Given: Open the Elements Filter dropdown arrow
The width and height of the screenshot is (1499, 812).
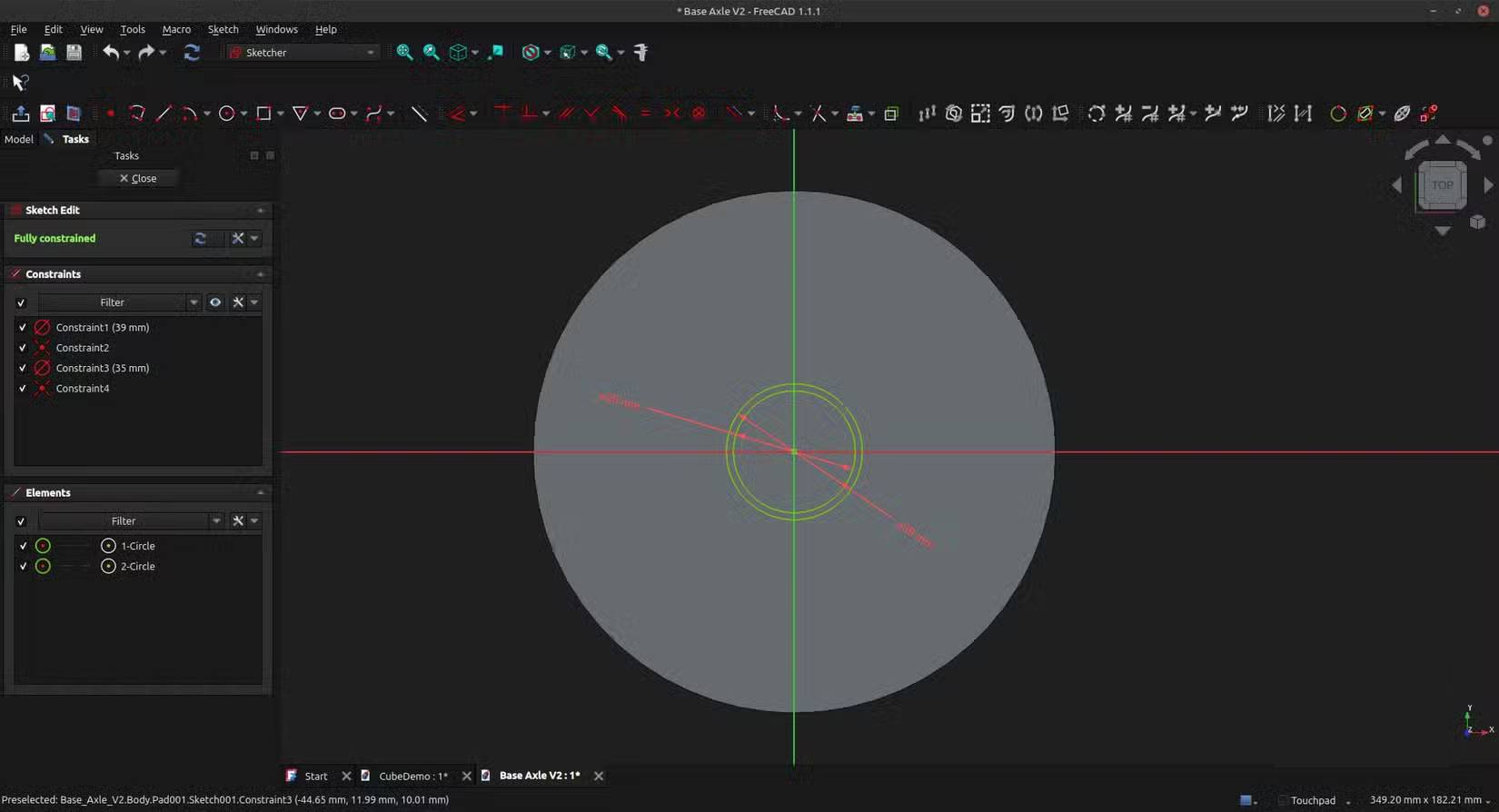Looking at the screenshot, I should tap(216, 521).
